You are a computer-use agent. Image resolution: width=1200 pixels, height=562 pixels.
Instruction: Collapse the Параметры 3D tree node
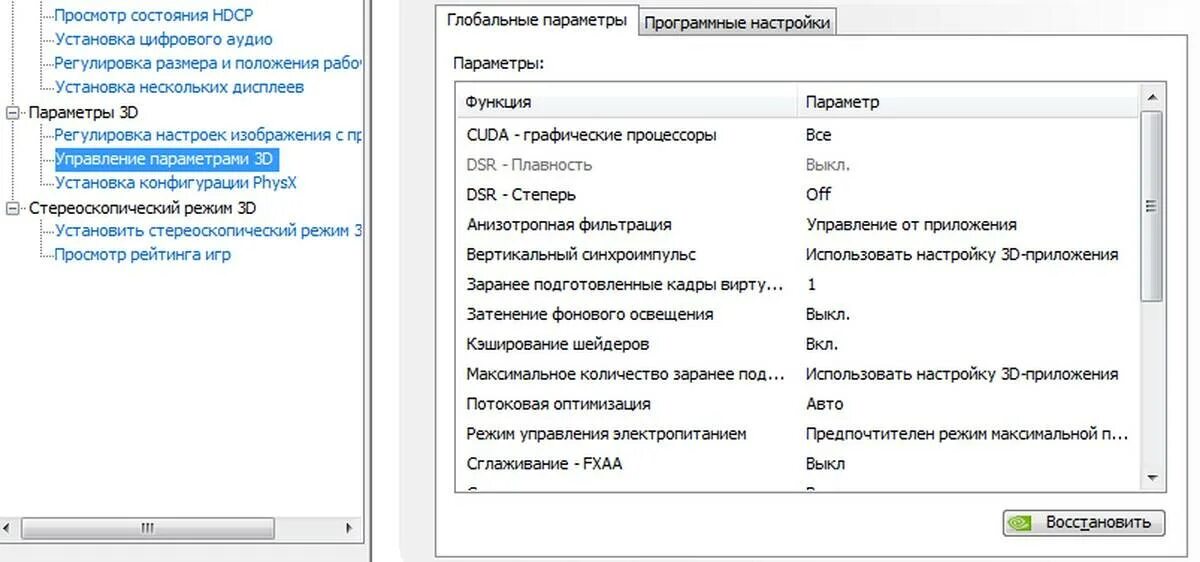point(13,112)
